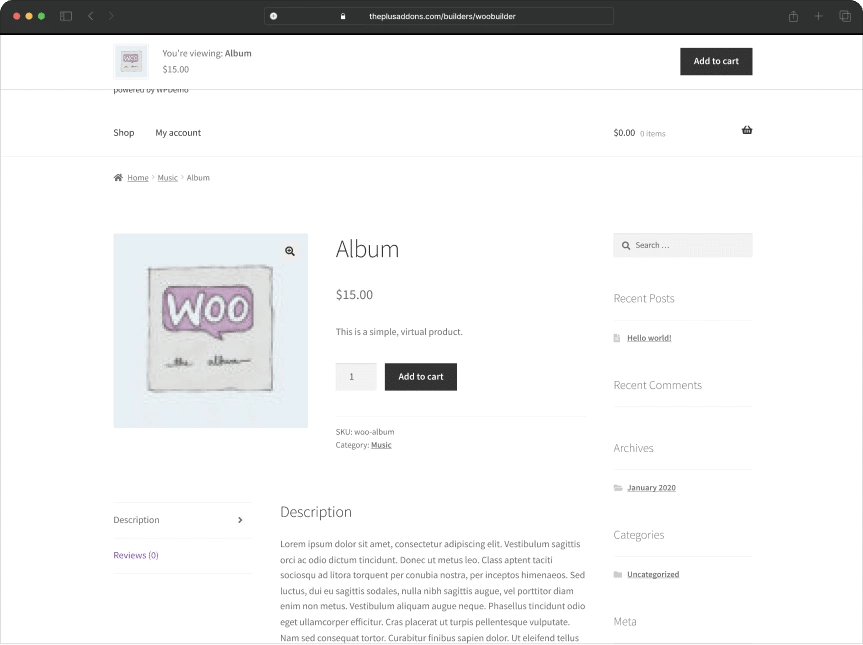Image resolution: width=863 pixels, height=645 pixels.
Task: Open the product image zoom magnifier
Action: [290, 251]
